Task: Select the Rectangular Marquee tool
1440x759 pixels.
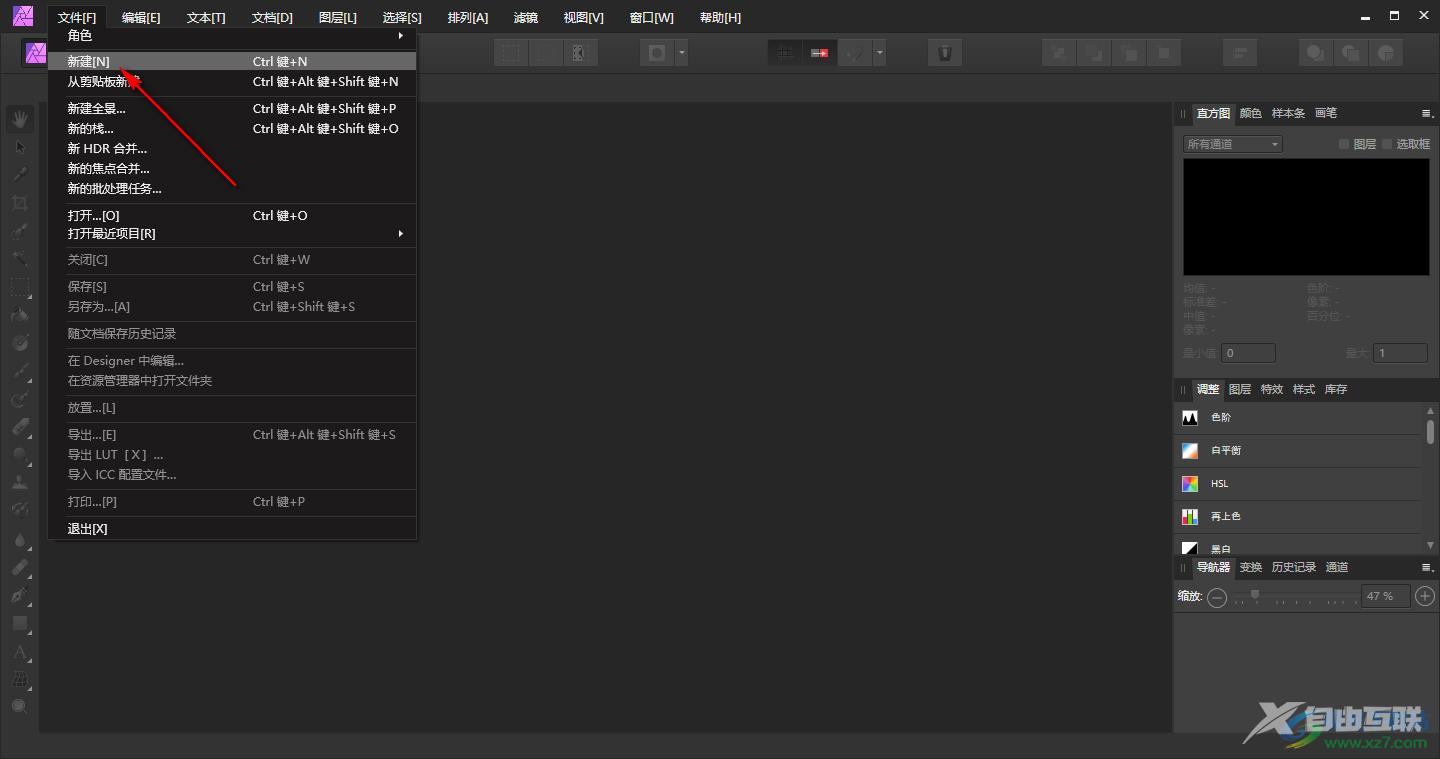Action: (x=20, y=287)
